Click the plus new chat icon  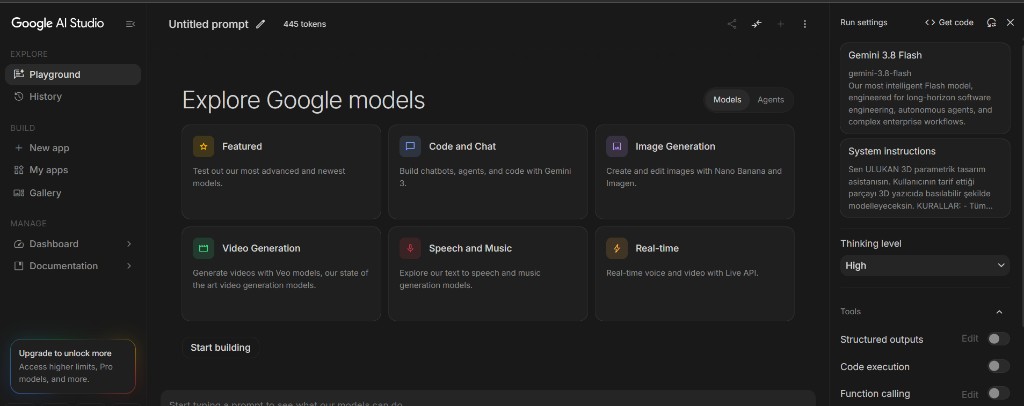click(x=780, y=24)
